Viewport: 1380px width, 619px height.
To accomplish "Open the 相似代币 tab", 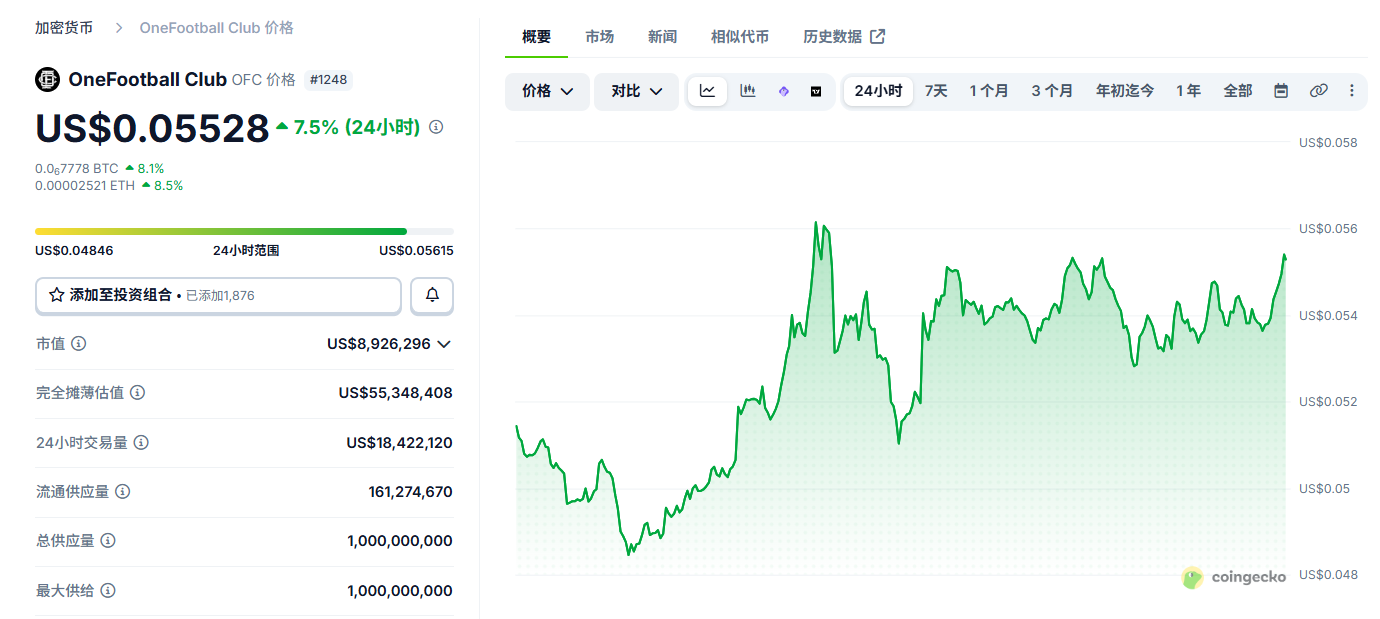I will pyautogui.click(x=740, y=36).
